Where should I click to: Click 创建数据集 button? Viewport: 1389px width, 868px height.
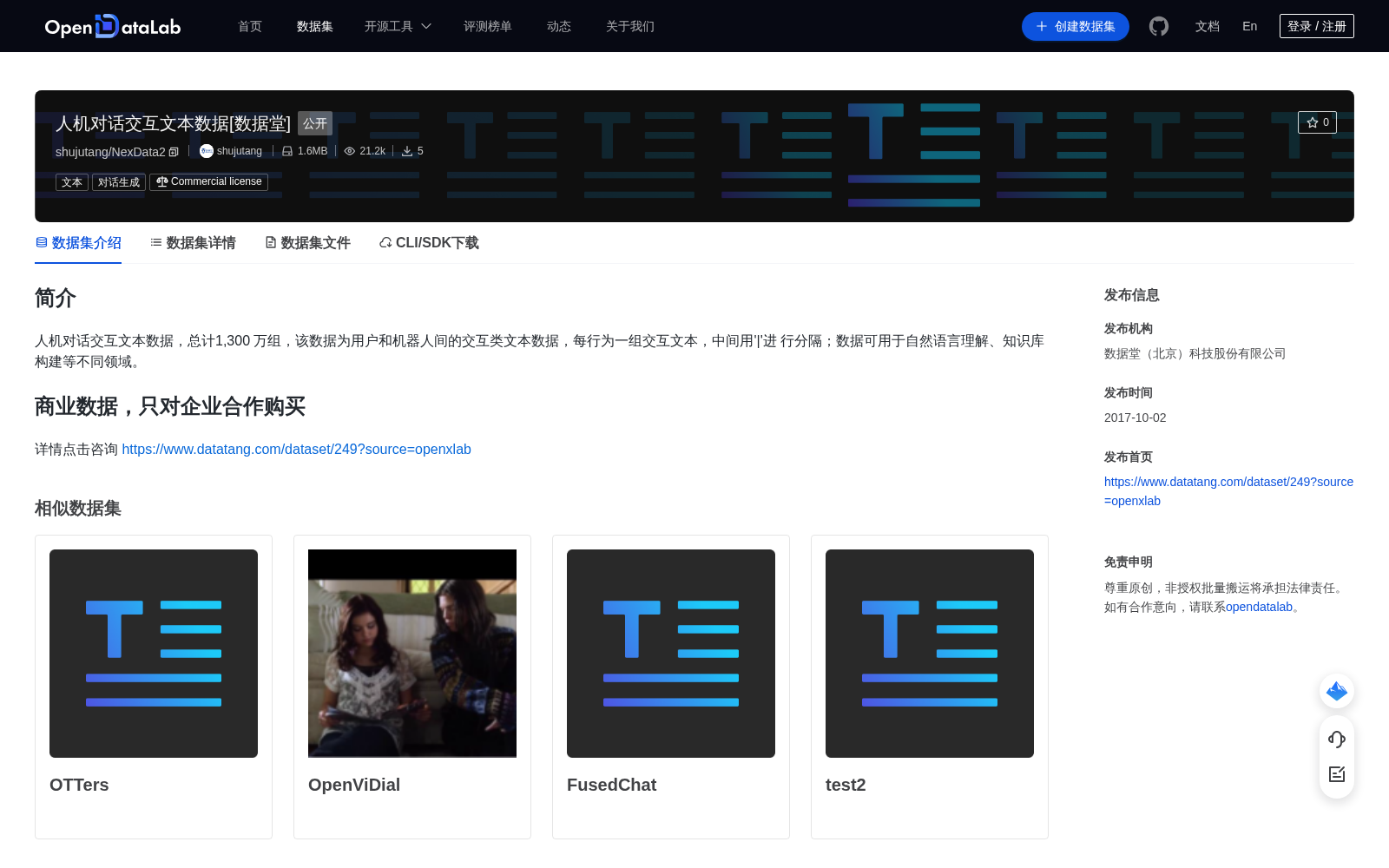point(1076,26)
